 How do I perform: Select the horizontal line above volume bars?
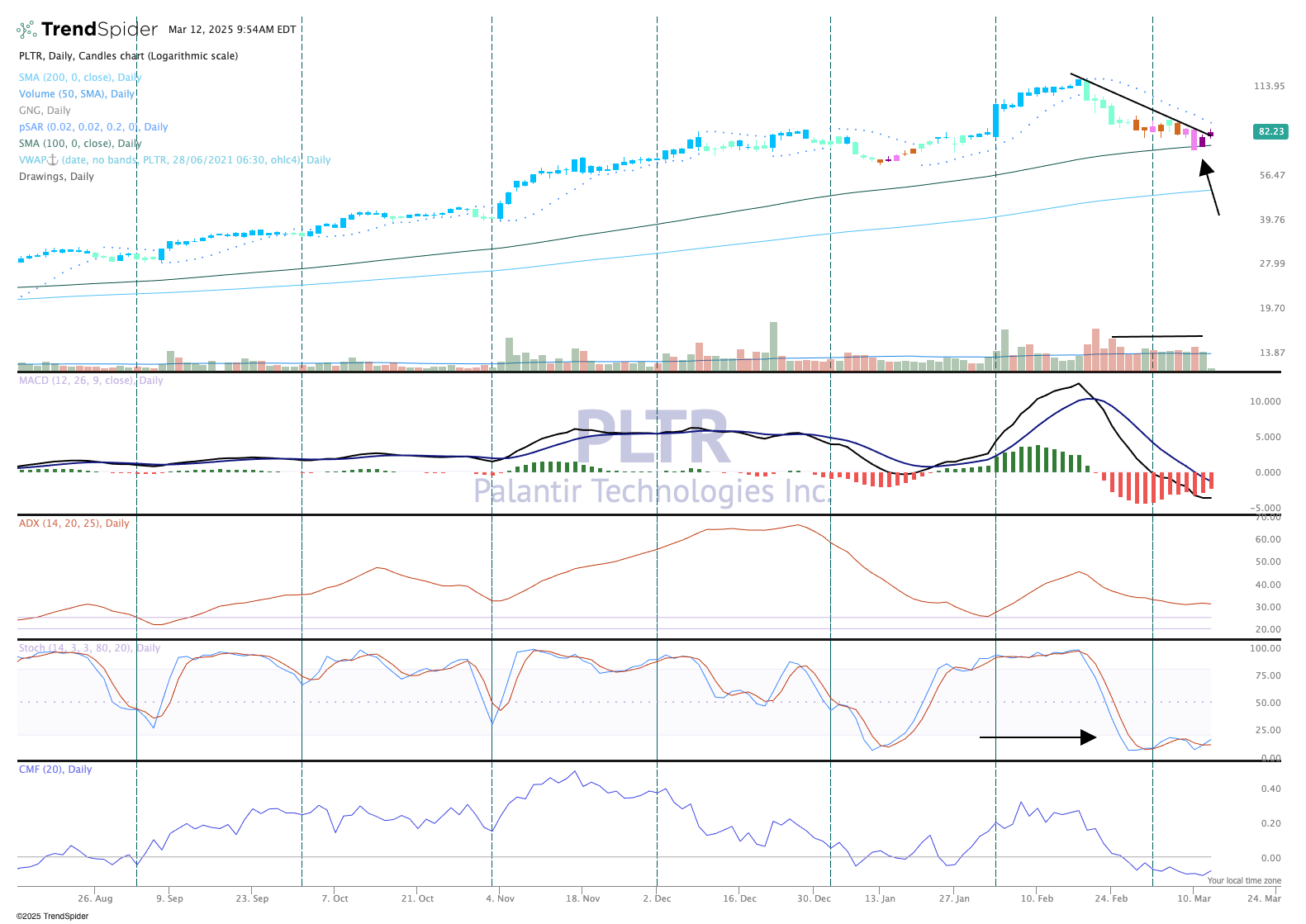click(x=1156, y=337)
